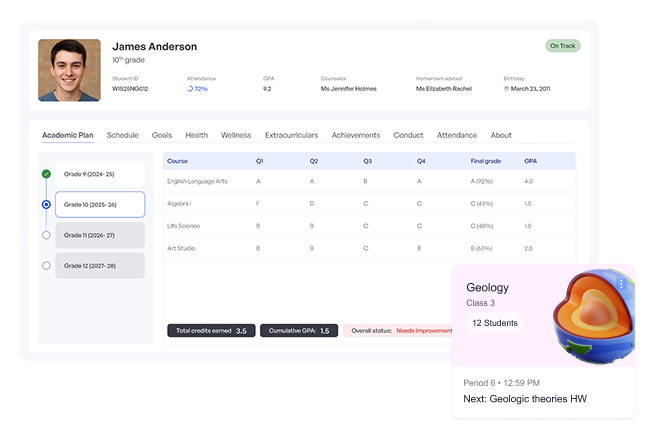This screenshot has width=648, height=434.
Task: Click the 2.0 GPA value for Art Studio
Action: point(528,248)
